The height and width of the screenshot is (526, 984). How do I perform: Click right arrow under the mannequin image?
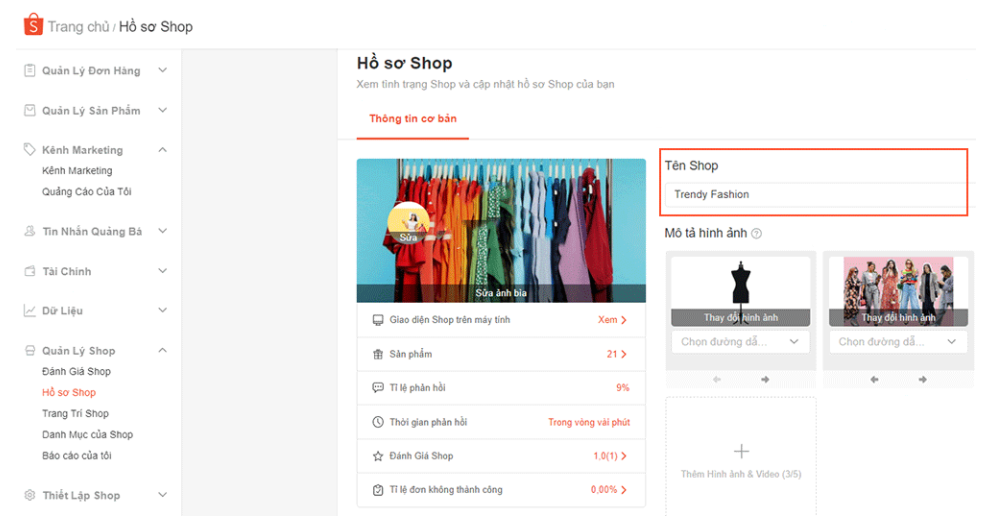[x=765, y=379]
